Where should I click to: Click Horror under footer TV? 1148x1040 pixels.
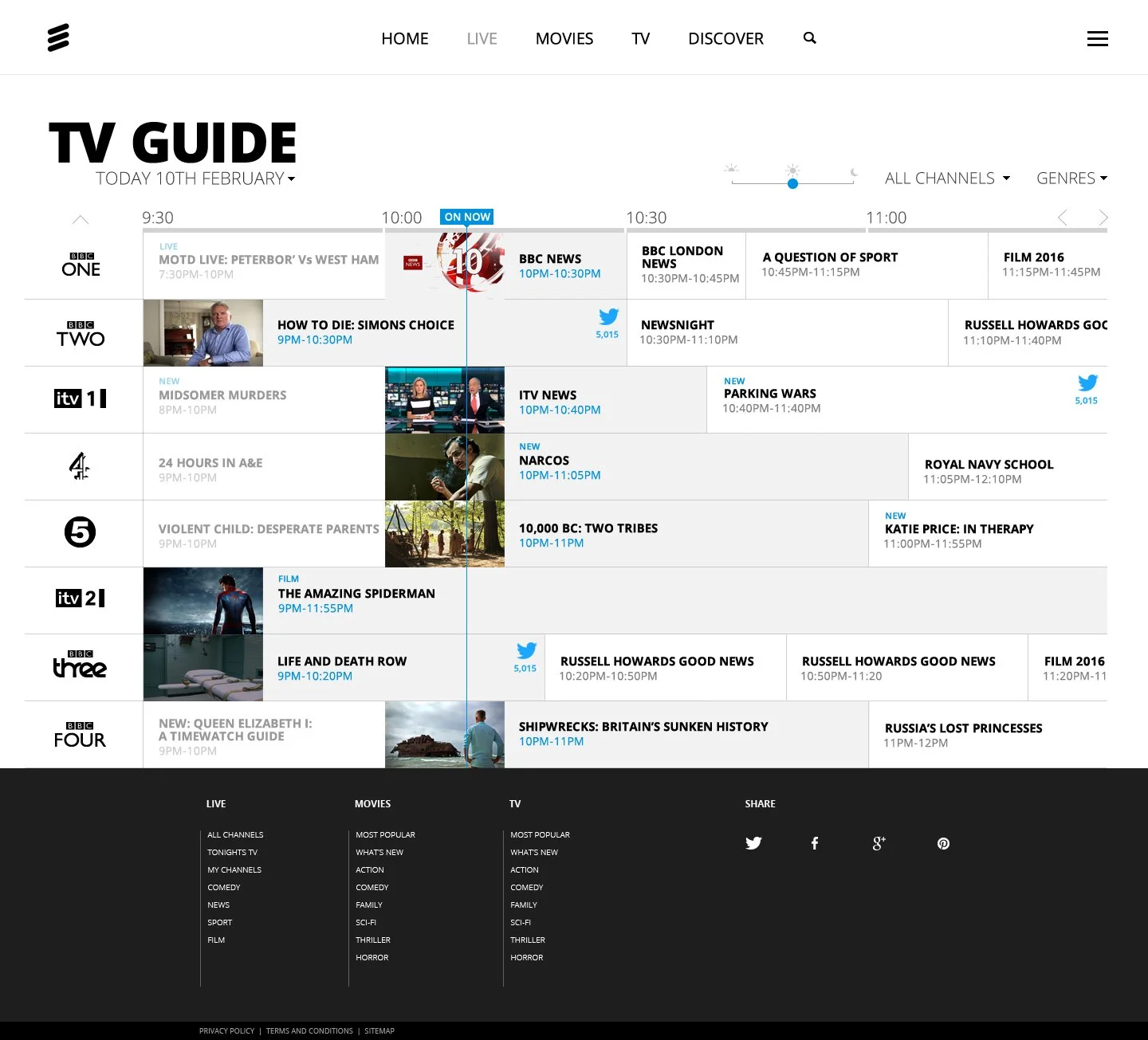tap(527, 957)
